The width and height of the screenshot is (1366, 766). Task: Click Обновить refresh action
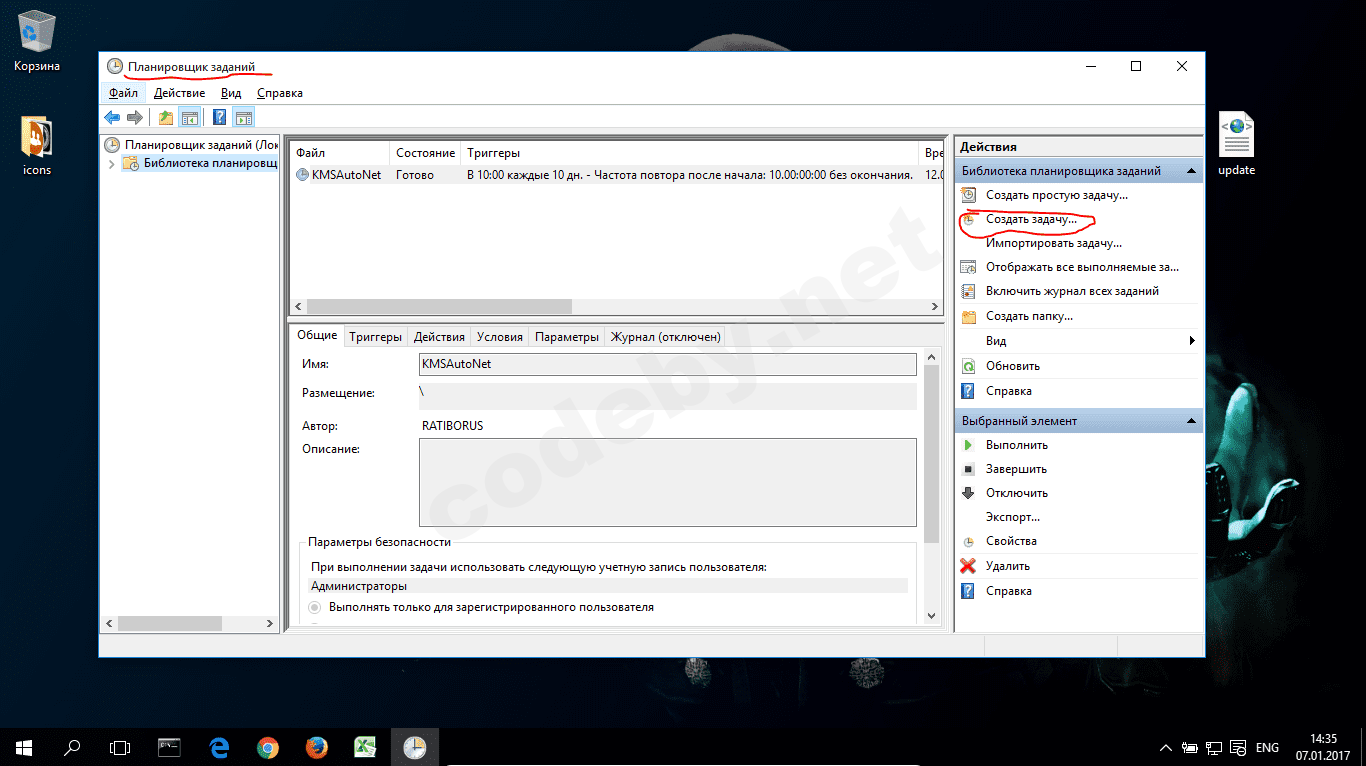pos(1012,366)
